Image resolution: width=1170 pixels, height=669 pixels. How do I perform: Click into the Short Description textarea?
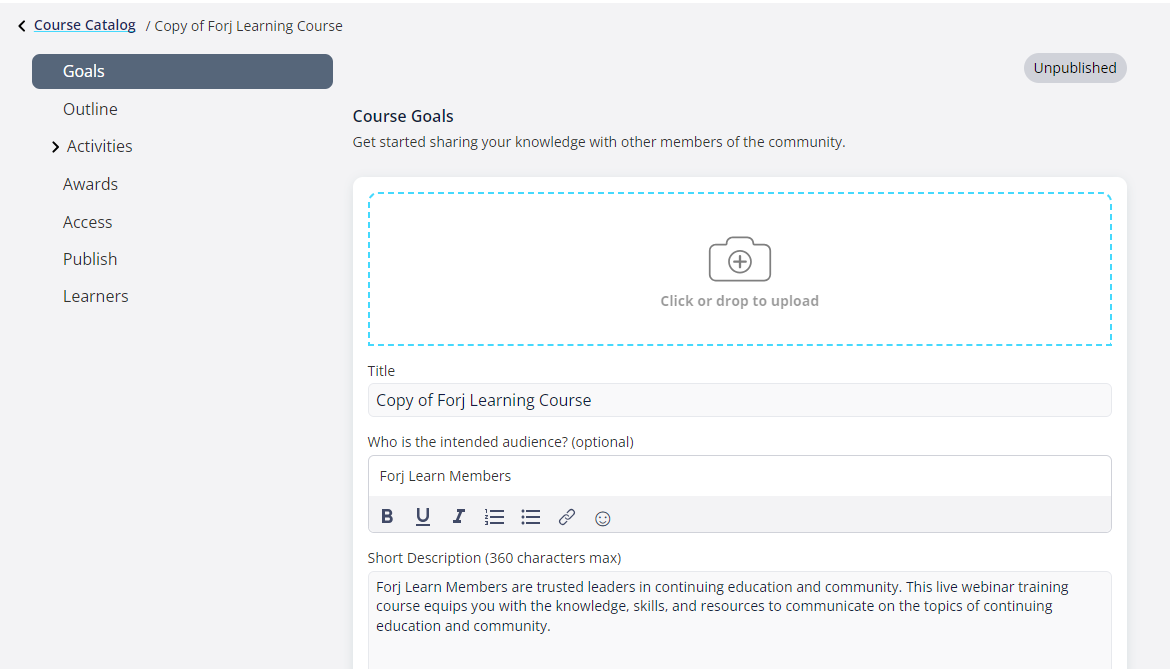tap(739, 621)
